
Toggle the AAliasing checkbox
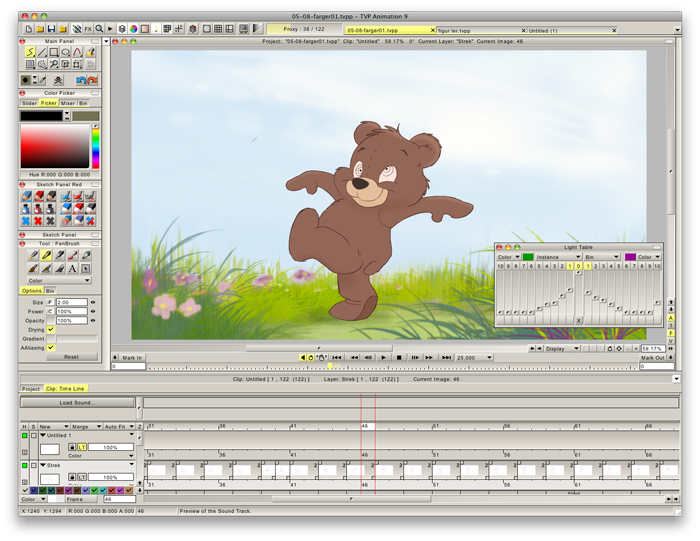coord(51,347)
